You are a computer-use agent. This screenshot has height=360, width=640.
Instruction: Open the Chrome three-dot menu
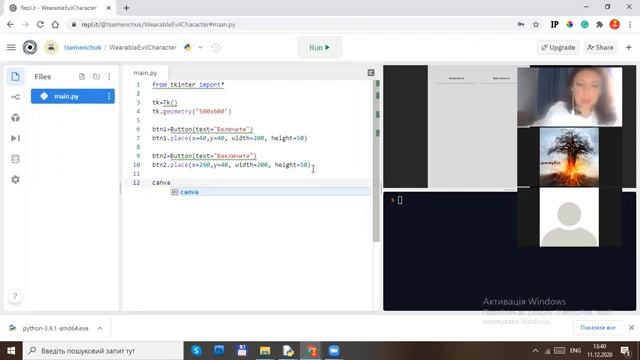[x=630, y=24]
